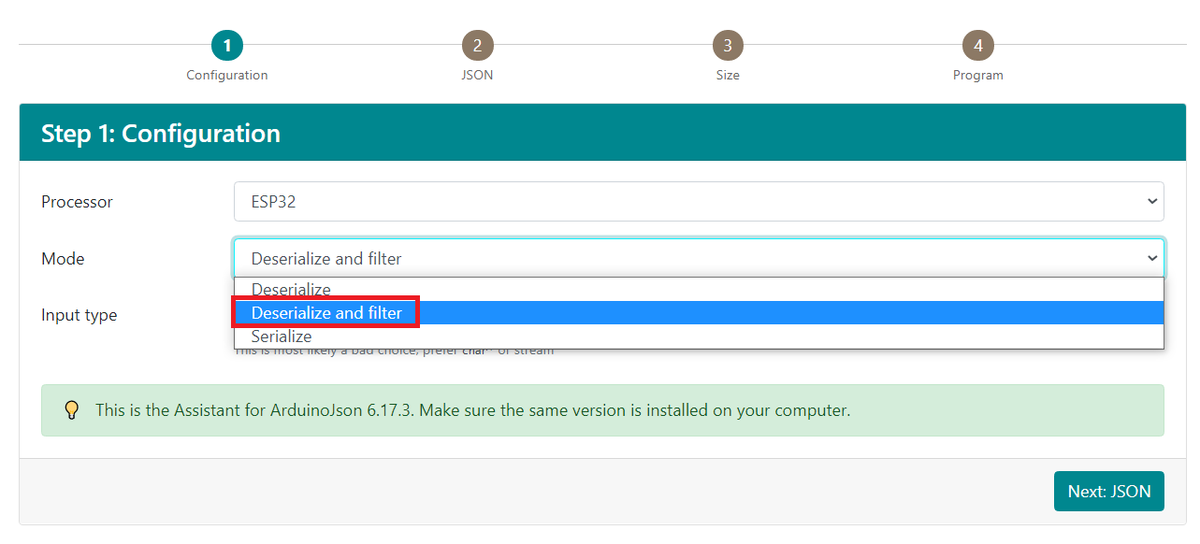1200x544 pixels.
Task: Go to step 4 Program circle
Action: coord(978,45)
